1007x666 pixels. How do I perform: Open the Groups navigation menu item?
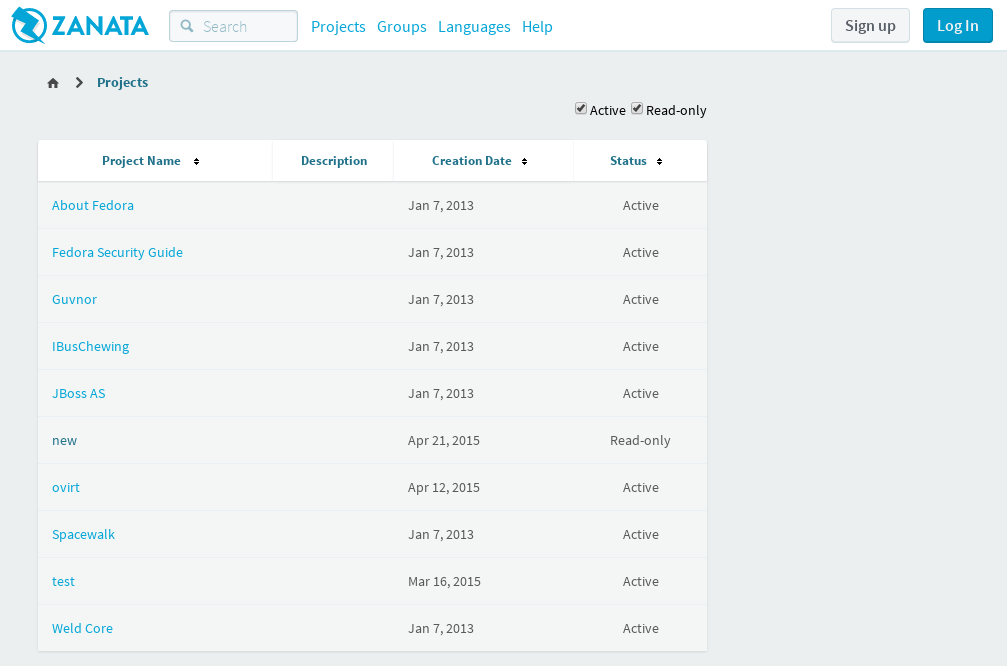coord(401,27)
